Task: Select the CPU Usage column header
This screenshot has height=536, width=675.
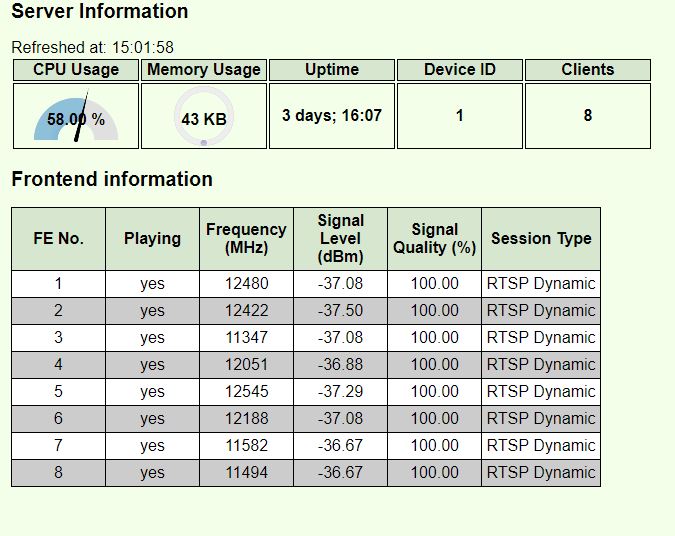Action: point(76,70)
